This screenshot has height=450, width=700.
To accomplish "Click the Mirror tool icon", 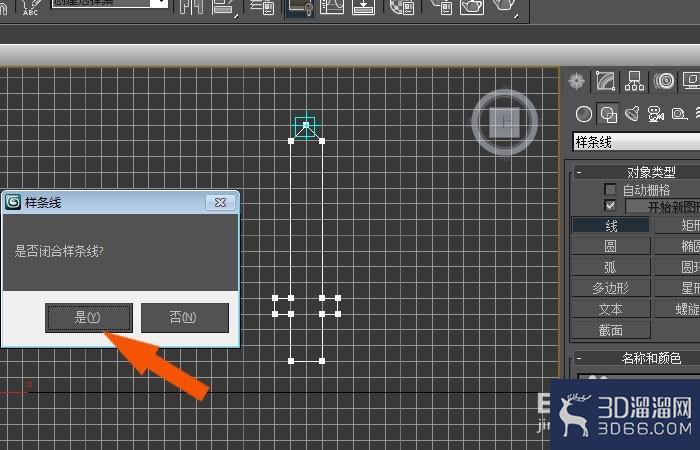I will click(x=192, y=7).
